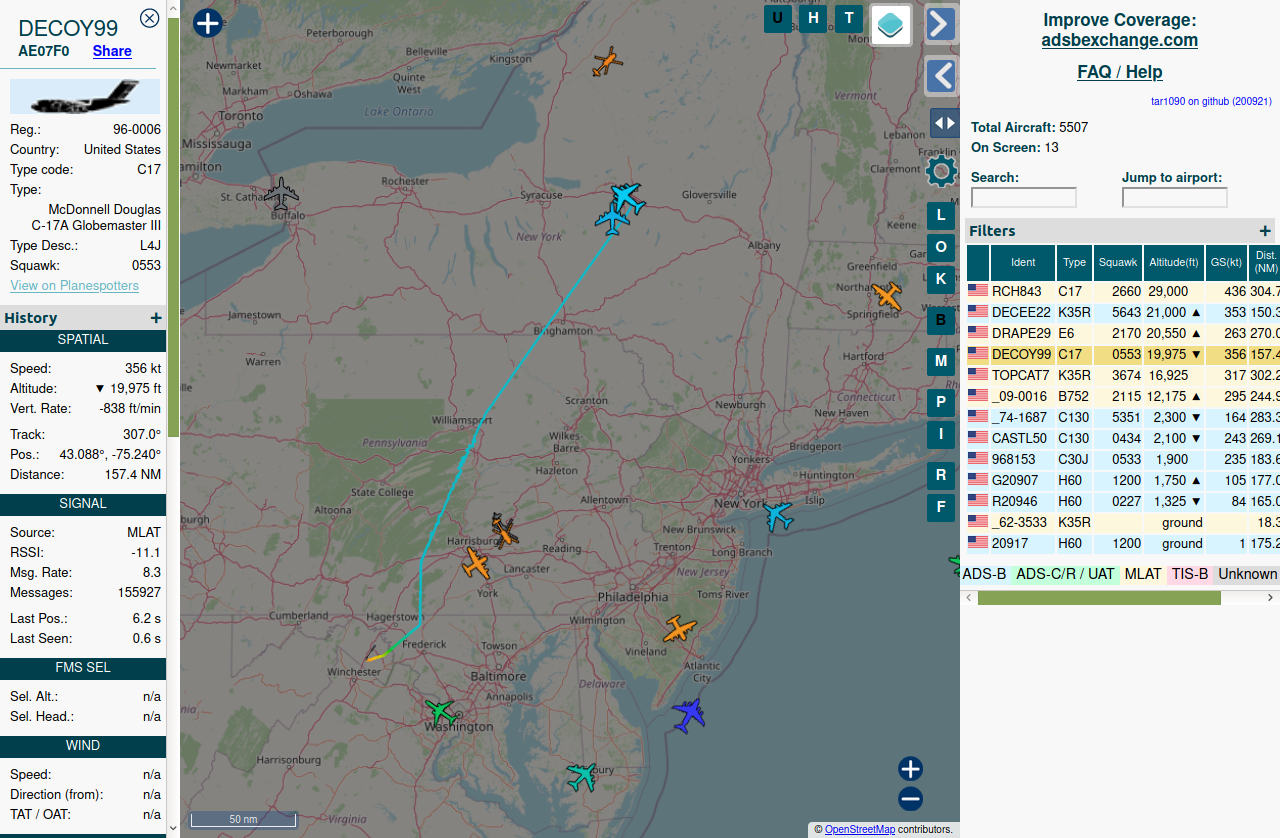
Task: Open the settings gear on map
Action: point(941,171)
